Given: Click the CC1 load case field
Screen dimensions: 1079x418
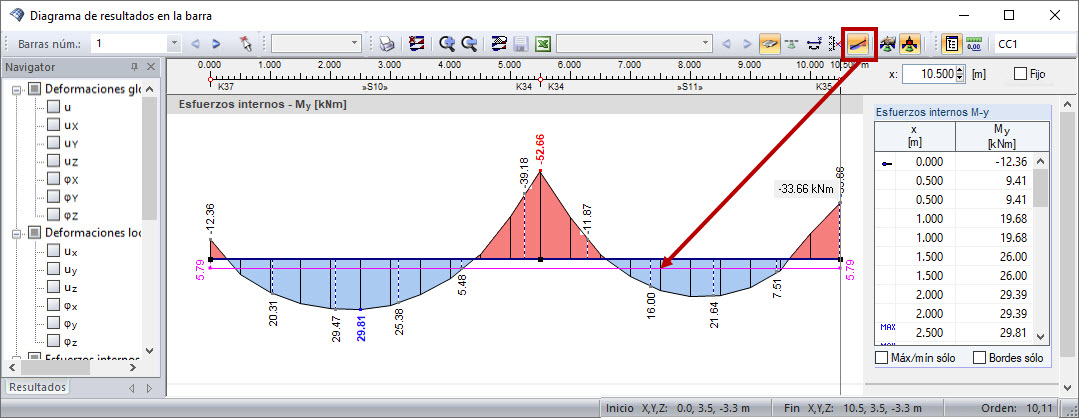Looking at the screenshot, I should (1035, 43).
